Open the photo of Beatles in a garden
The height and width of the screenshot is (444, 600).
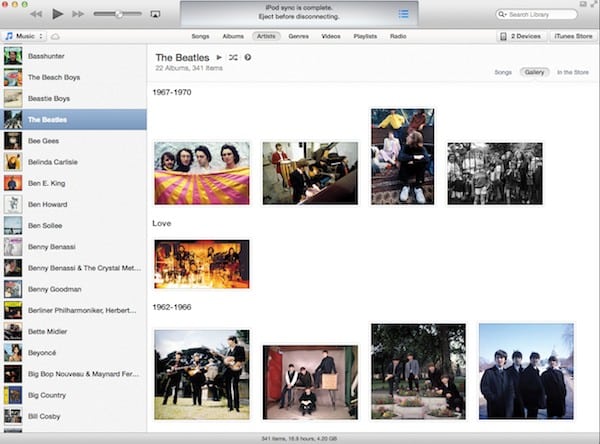[x=418, y=371]
